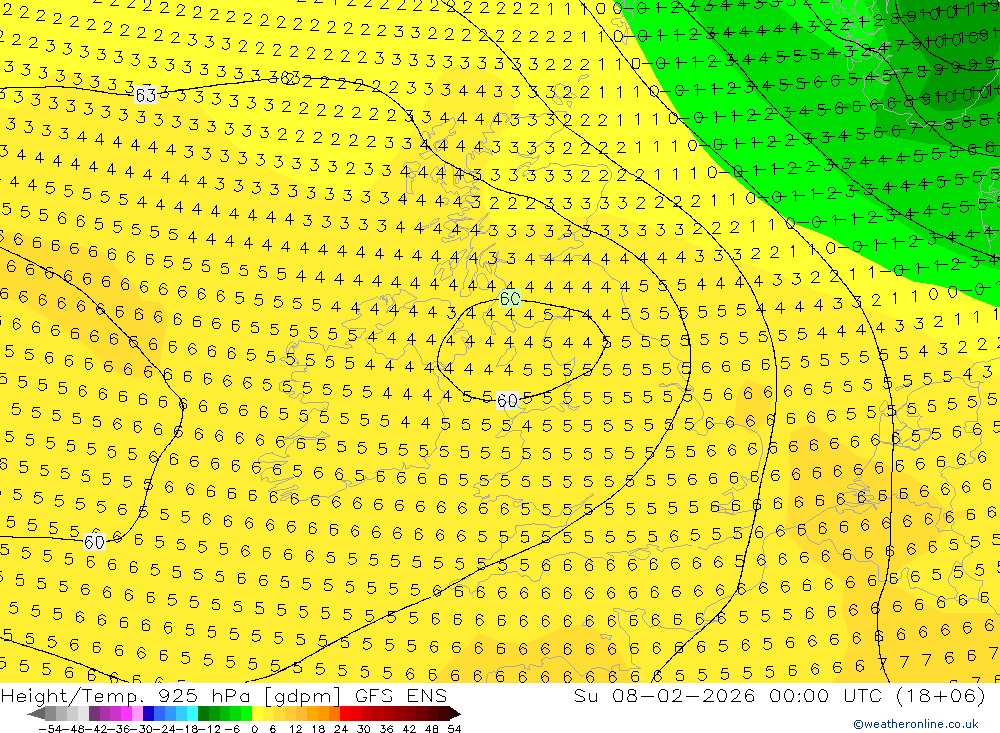This screenshot has height=733, width=1000.
Task: Click the 63 contour height label
Action: 146,95
